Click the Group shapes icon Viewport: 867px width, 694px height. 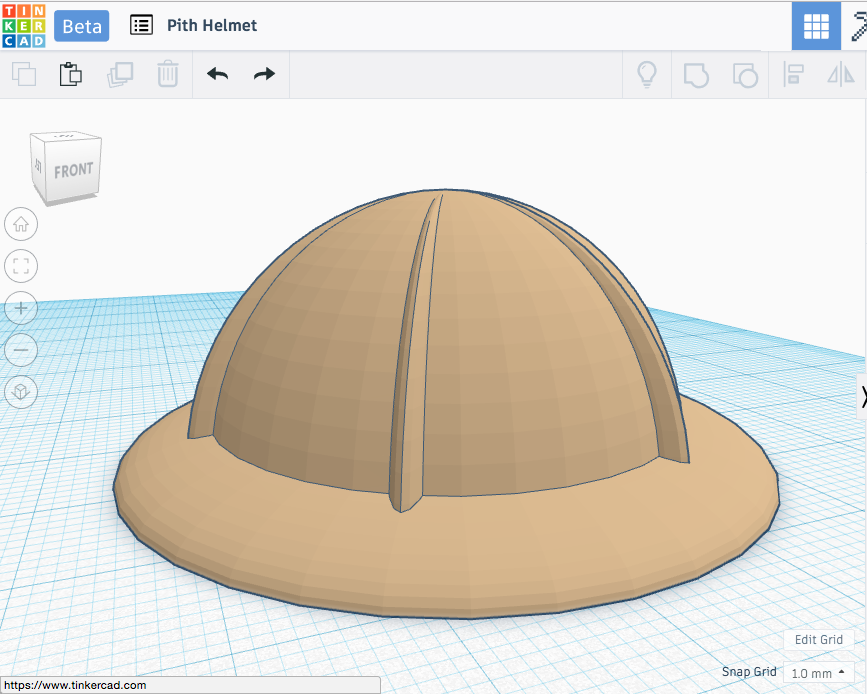[696, 75]
